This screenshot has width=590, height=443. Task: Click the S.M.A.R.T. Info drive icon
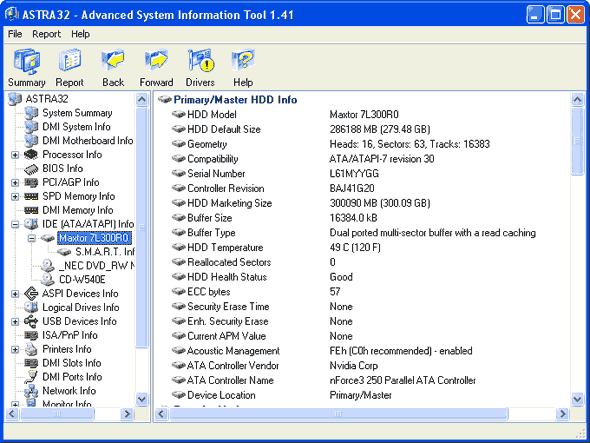coord(64,252)
